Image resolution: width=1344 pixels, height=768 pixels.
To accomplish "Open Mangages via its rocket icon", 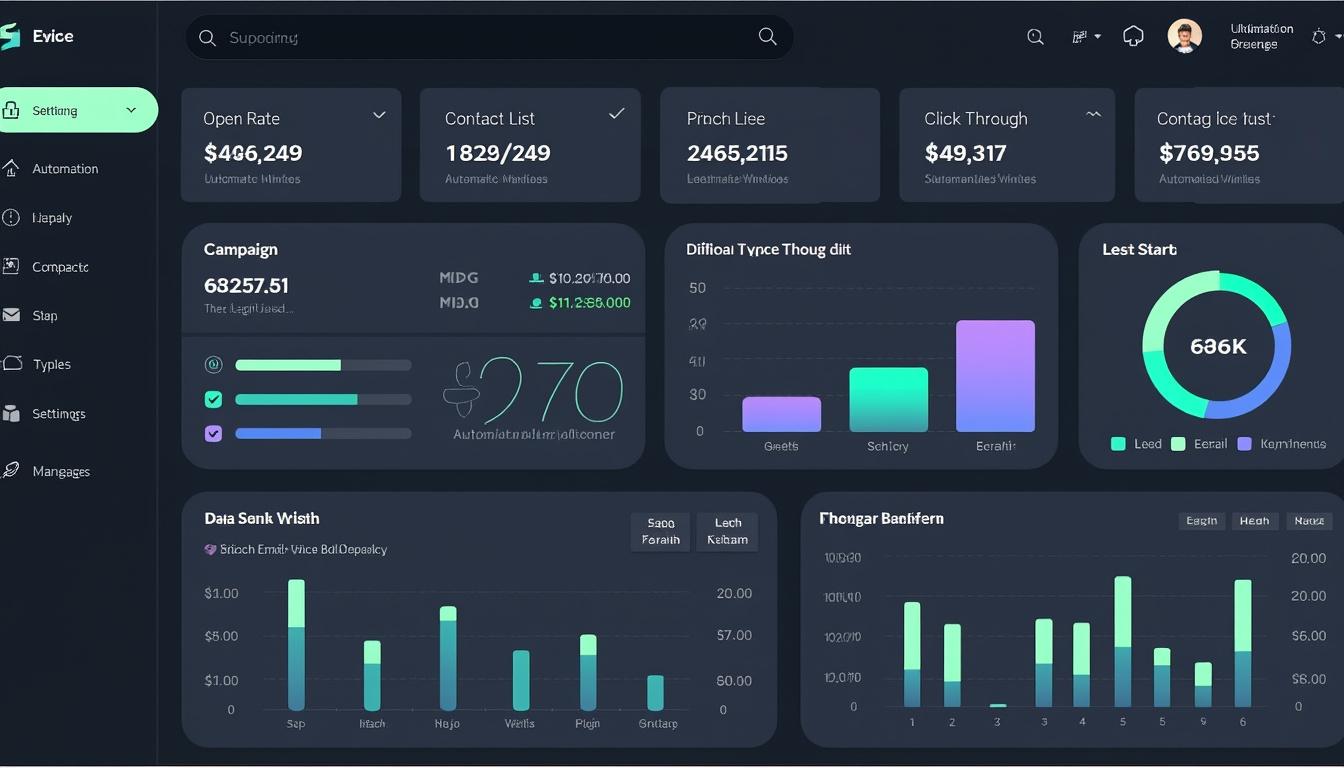I will (x=11, y=470).
